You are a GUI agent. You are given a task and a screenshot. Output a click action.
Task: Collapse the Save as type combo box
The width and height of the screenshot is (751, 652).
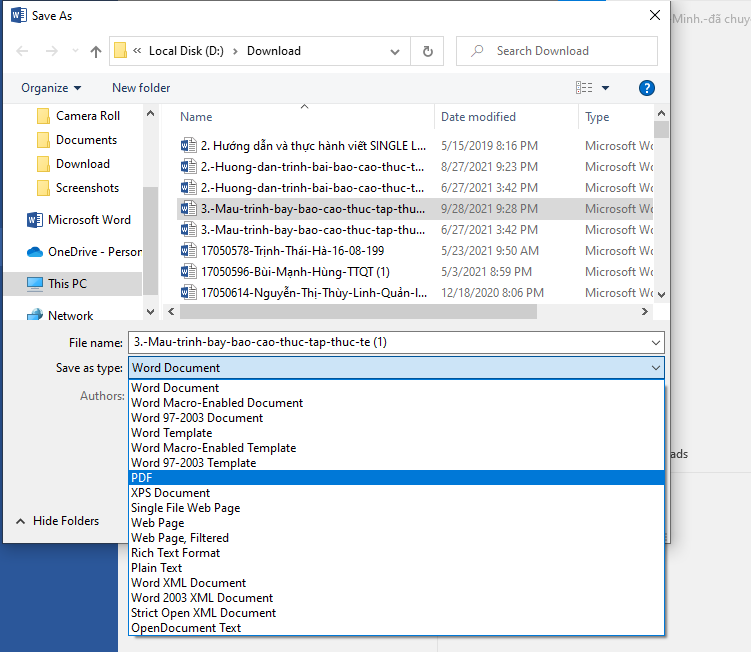tap(656, 368)
